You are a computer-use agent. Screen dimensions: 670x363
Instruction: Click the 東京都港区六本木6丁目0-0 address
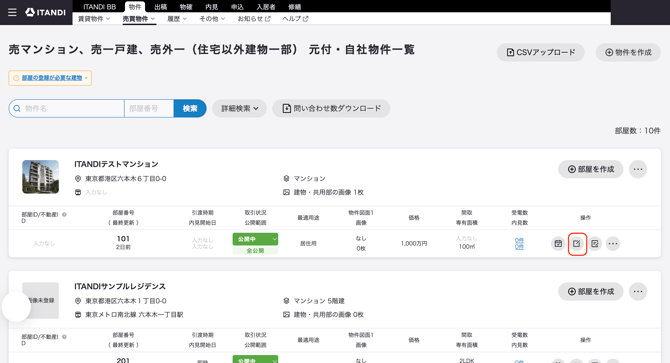(126, 179)
